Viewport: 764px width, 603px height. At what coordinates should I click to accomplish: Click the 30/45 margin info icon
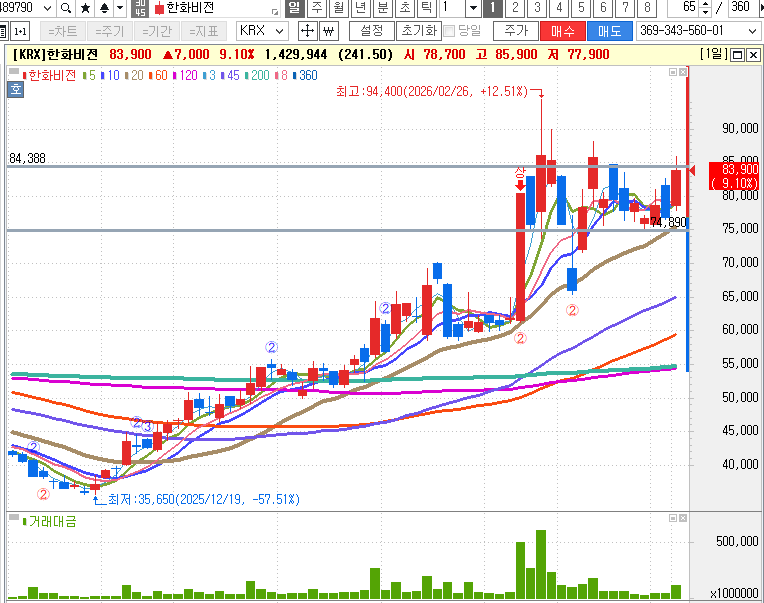[x=140, y=8]
